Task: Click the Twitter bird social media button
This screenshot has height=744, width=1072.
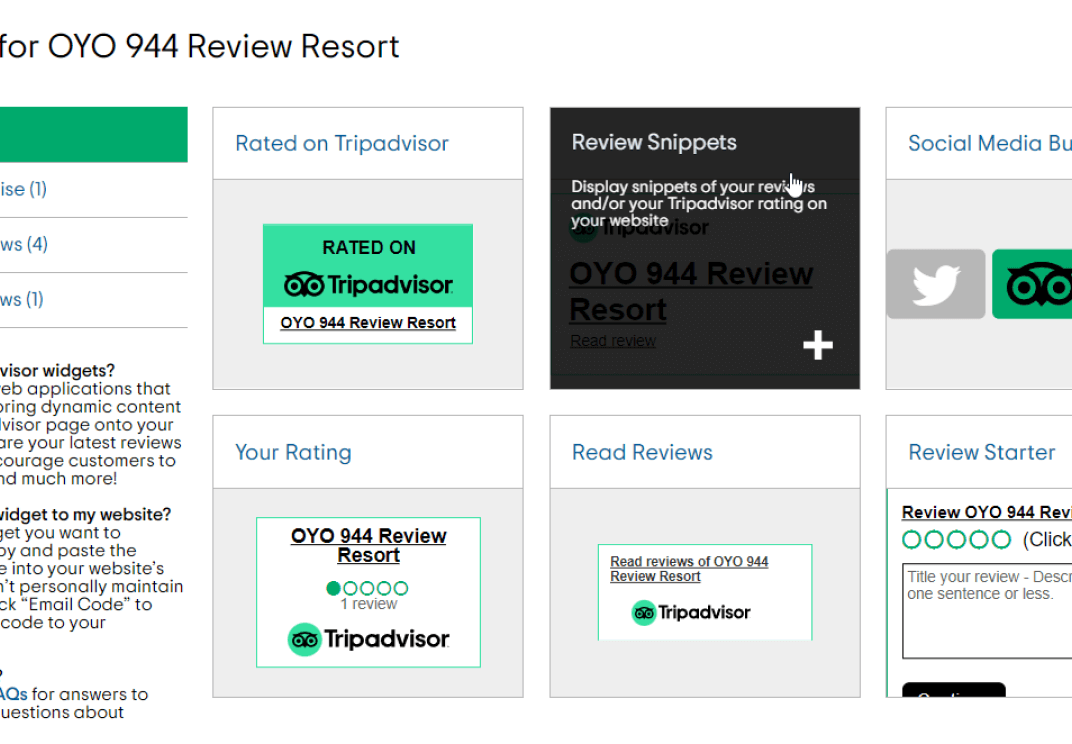Action: point(935,284)
